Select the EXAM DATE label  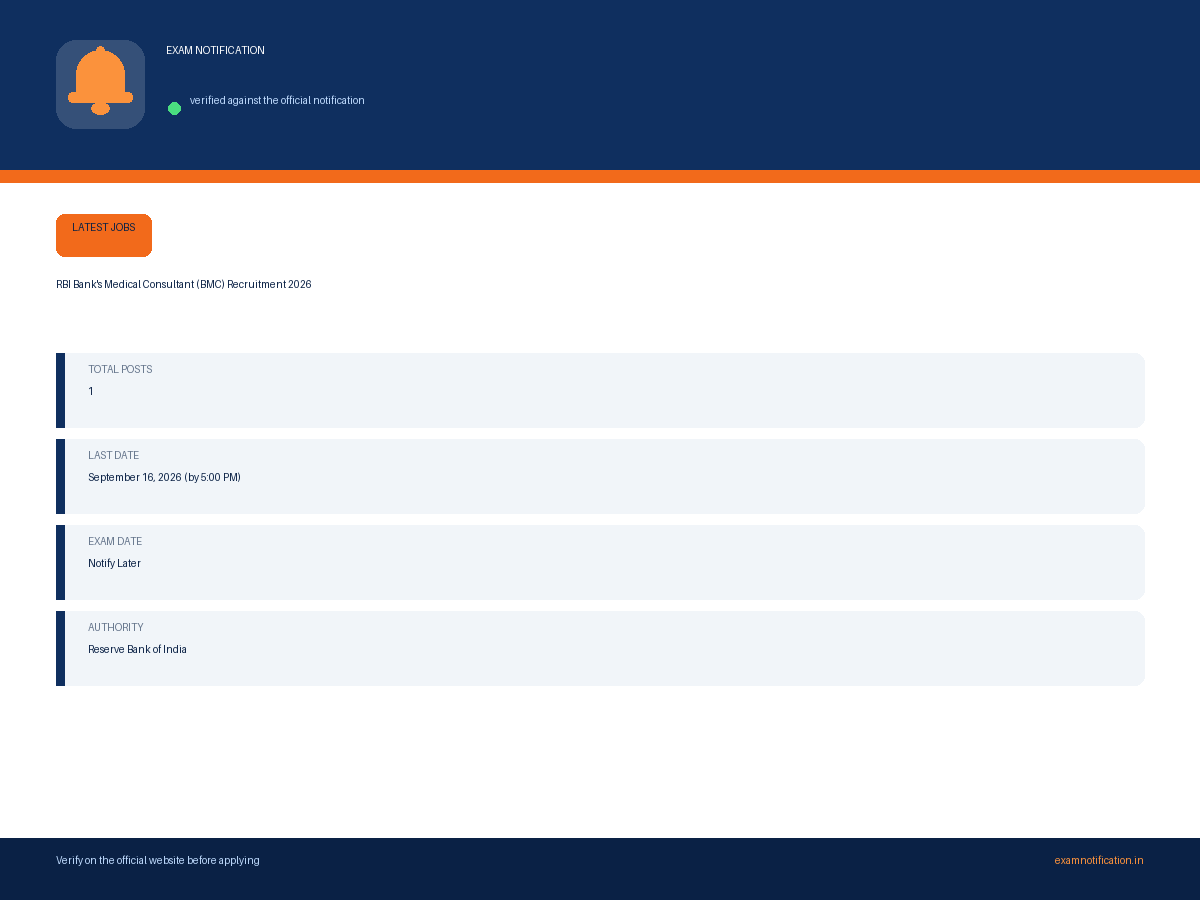[x=115, y=541]
